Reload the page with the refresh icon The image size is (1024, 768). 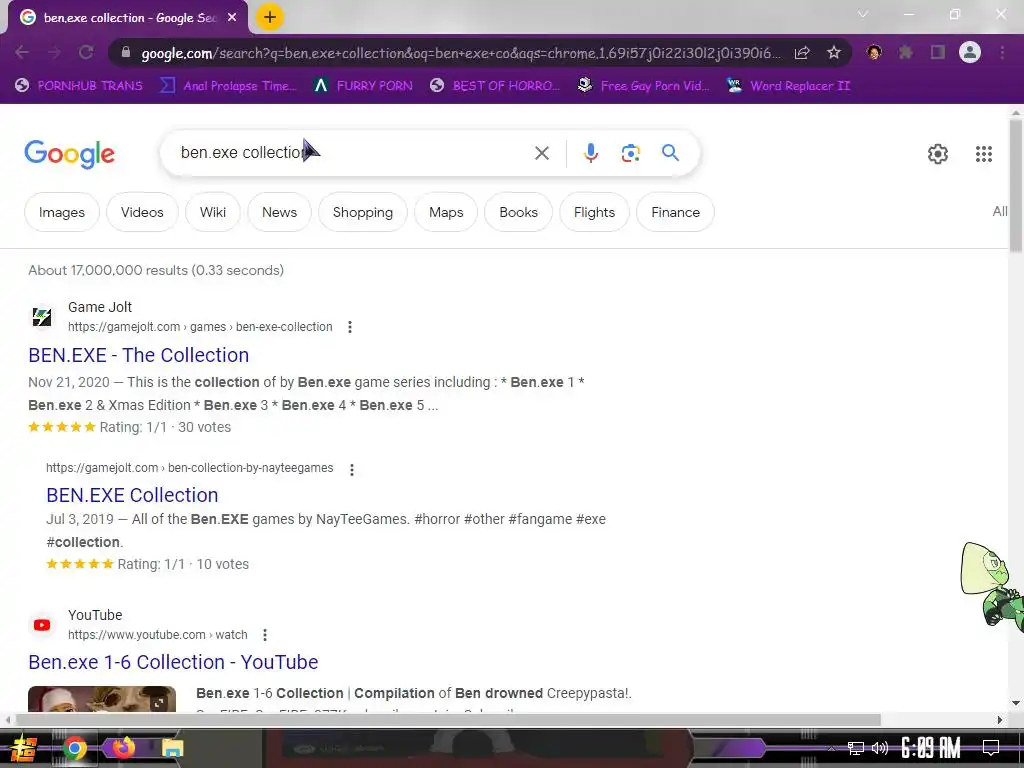pyautogui.click(x=86, y=53)
